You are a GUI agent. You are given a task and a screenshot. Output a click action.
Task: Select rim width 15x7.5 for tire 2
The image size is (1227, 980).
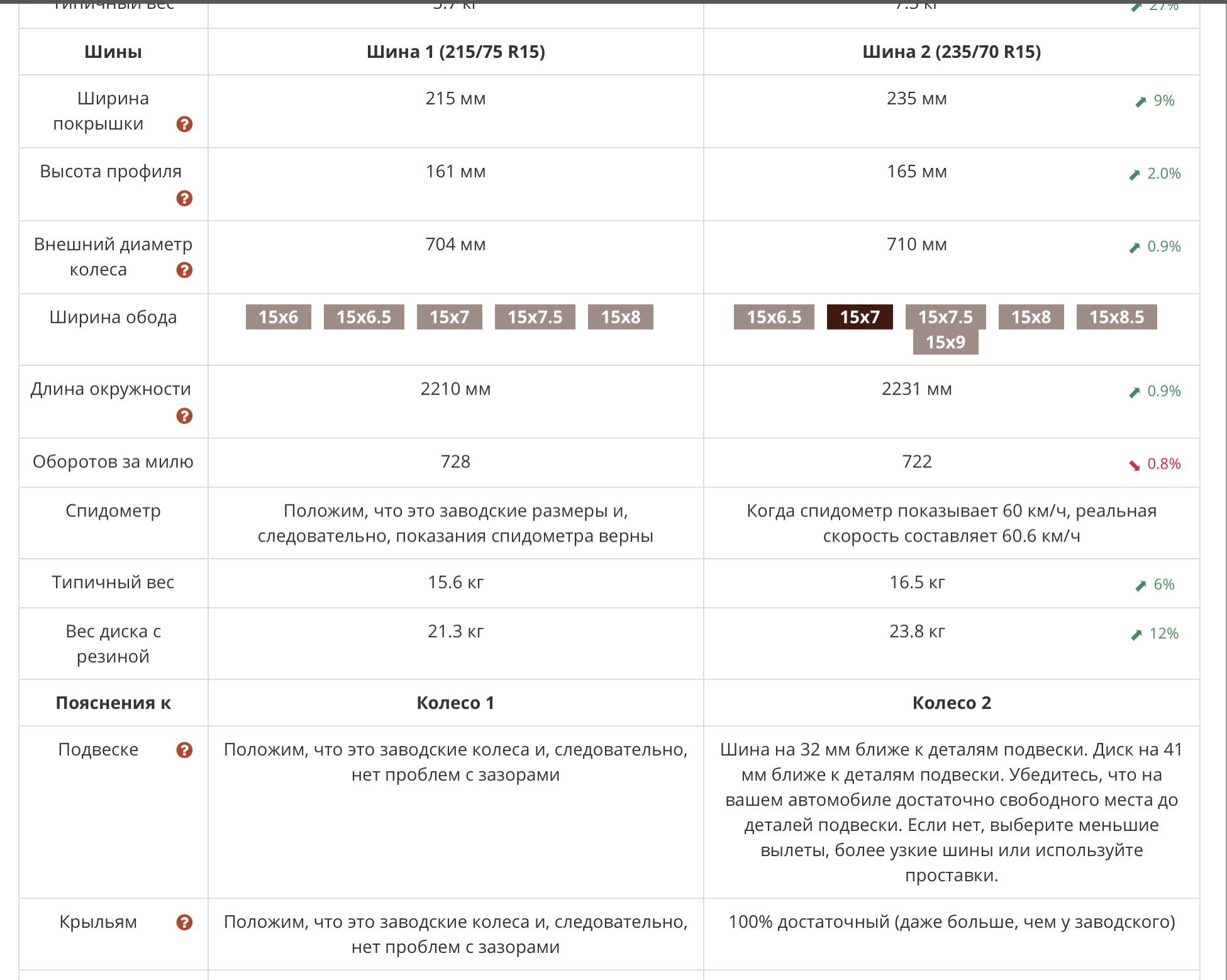(946, 317)
